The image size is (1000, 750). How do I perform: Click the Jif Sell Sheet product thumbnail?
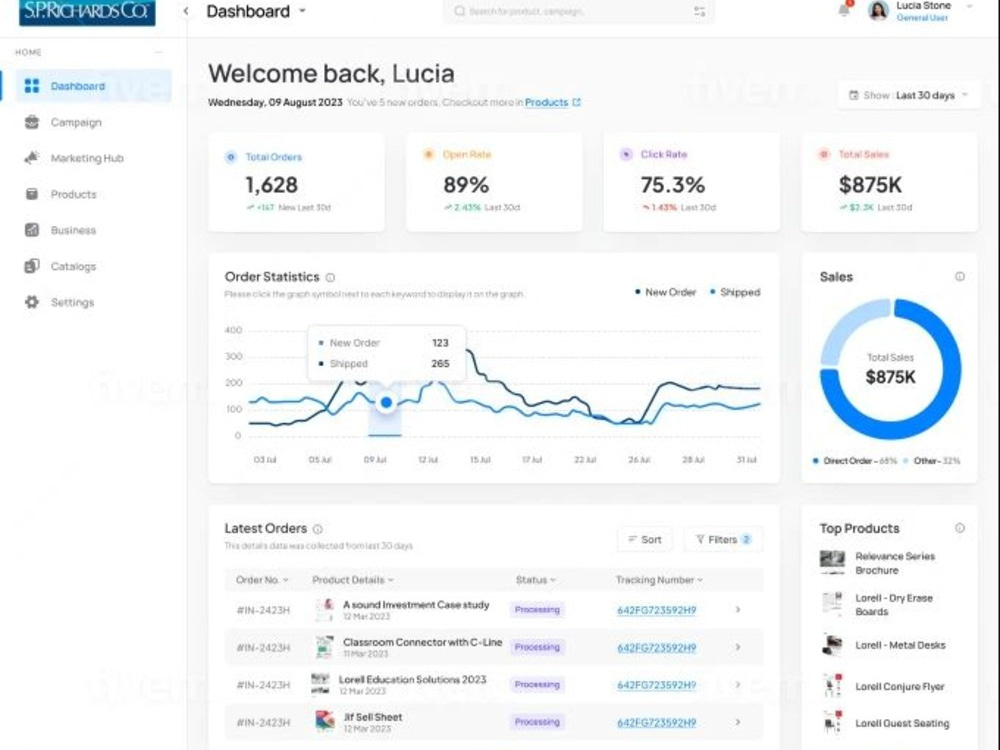point(325,721)
